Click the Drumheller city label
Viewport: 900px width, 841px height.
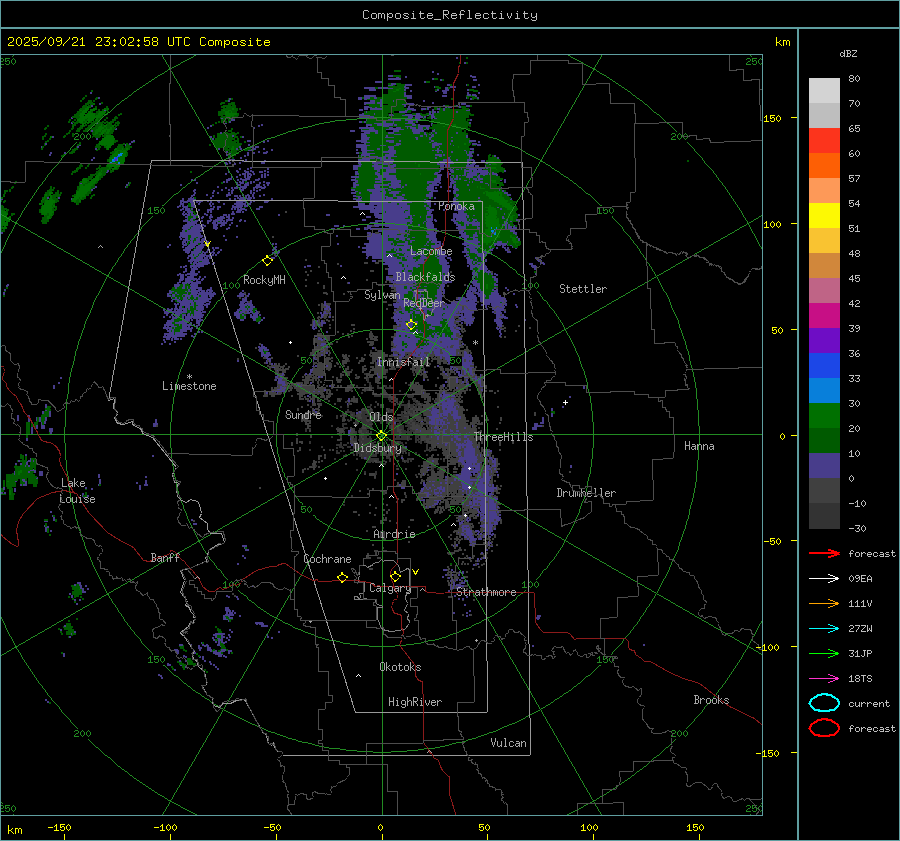click(586, 493)
